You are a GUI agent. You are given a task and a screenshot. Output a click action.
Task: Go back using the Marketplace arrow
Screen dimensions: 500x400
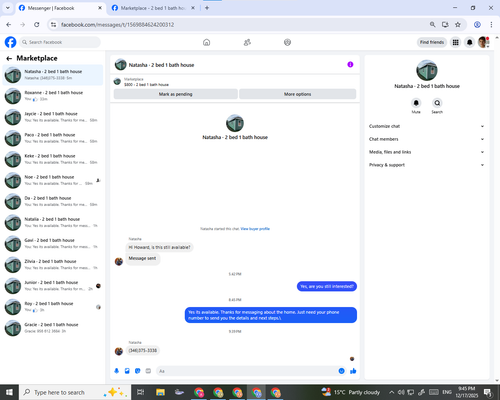coord(9,59)
